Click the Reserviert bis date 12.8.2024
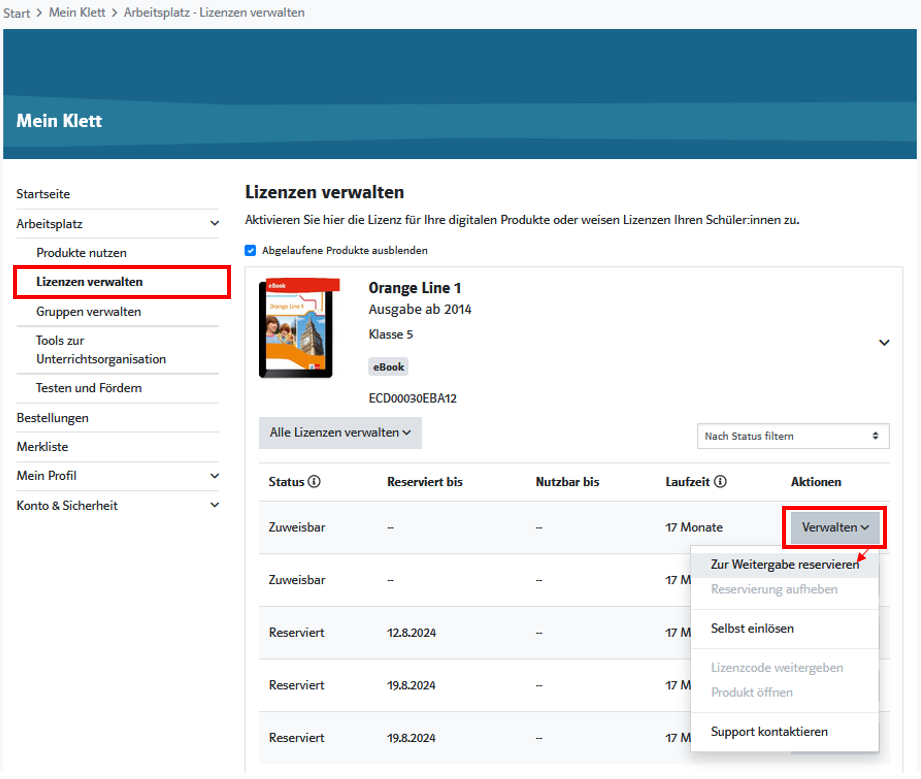This screenshot has height=779, width=921. [x=411, y=633]
